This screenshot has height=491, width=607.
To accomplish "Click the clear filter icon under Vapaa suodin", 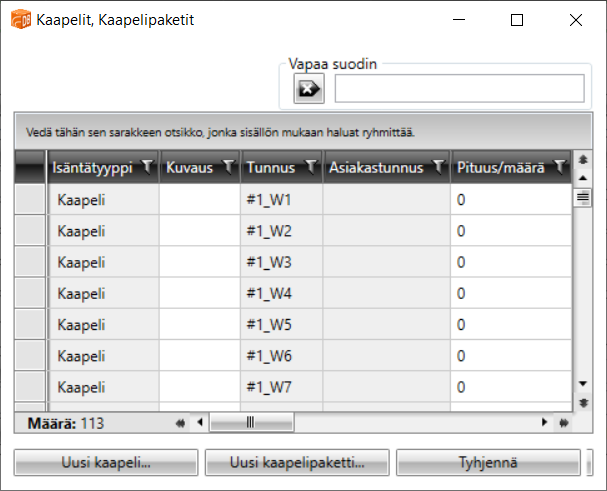I will pyautogui.click(x=307, y=89).
